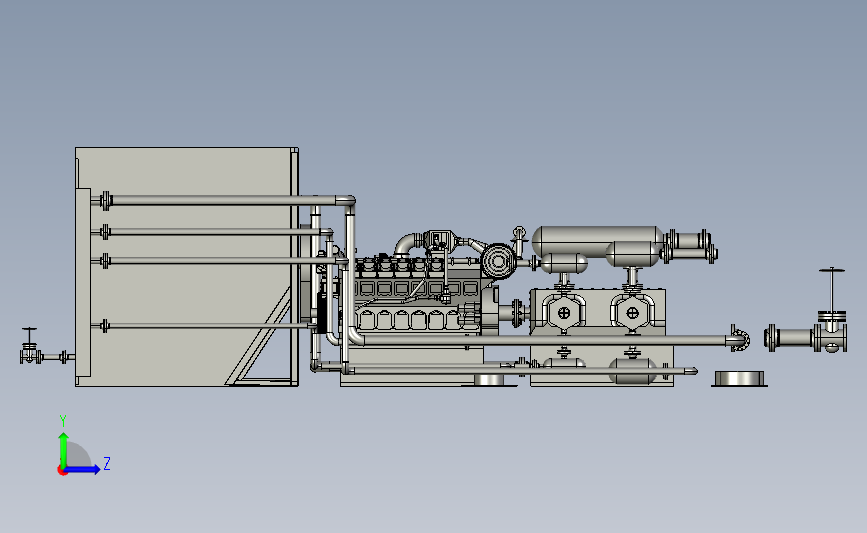Select the engine's lower row of cylinder covers
This screenshot has width=867, height=533.
[412, 320]
